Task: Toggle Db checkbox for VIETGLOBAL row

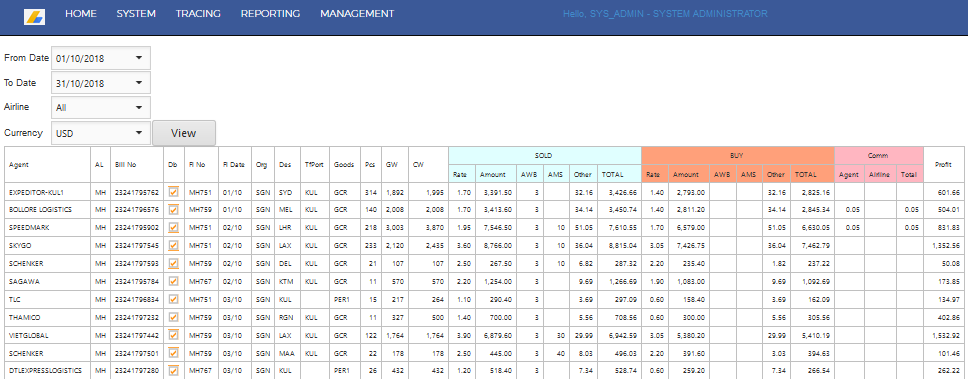Action: click(x=173, y=335)
